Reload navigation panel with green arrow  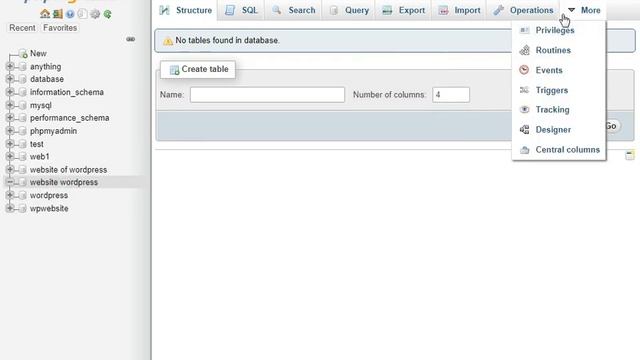107,14
